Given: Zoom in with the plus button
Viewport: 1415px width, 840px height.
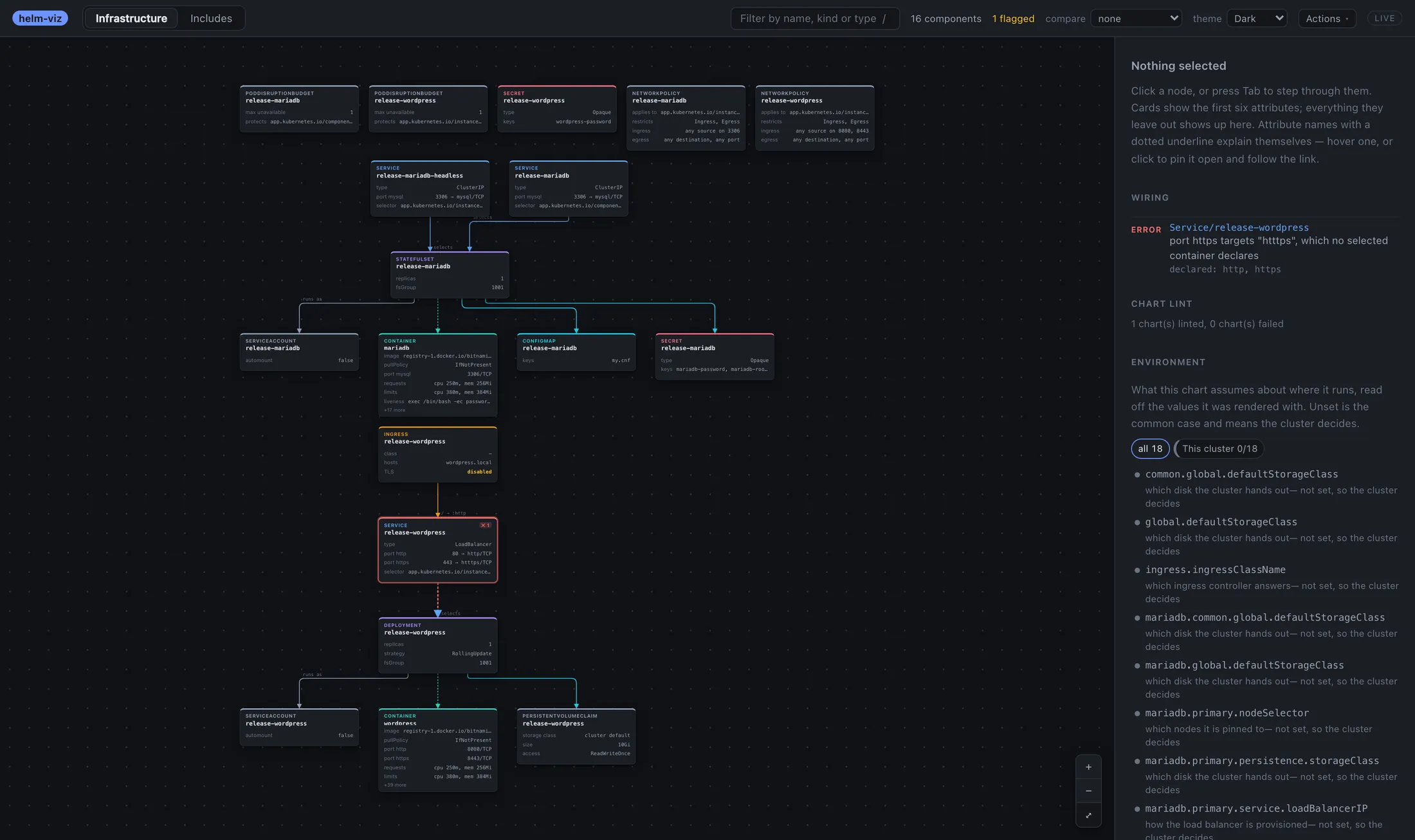Looking at the screenshot, I should (1088, 767).
